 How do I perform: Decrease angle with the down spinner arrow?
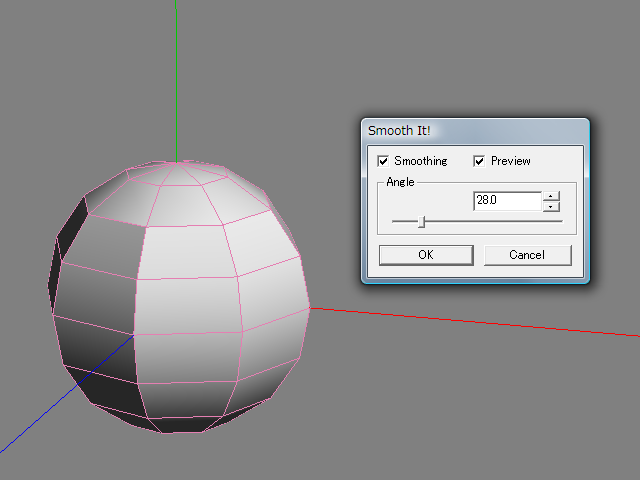point(551,206)
